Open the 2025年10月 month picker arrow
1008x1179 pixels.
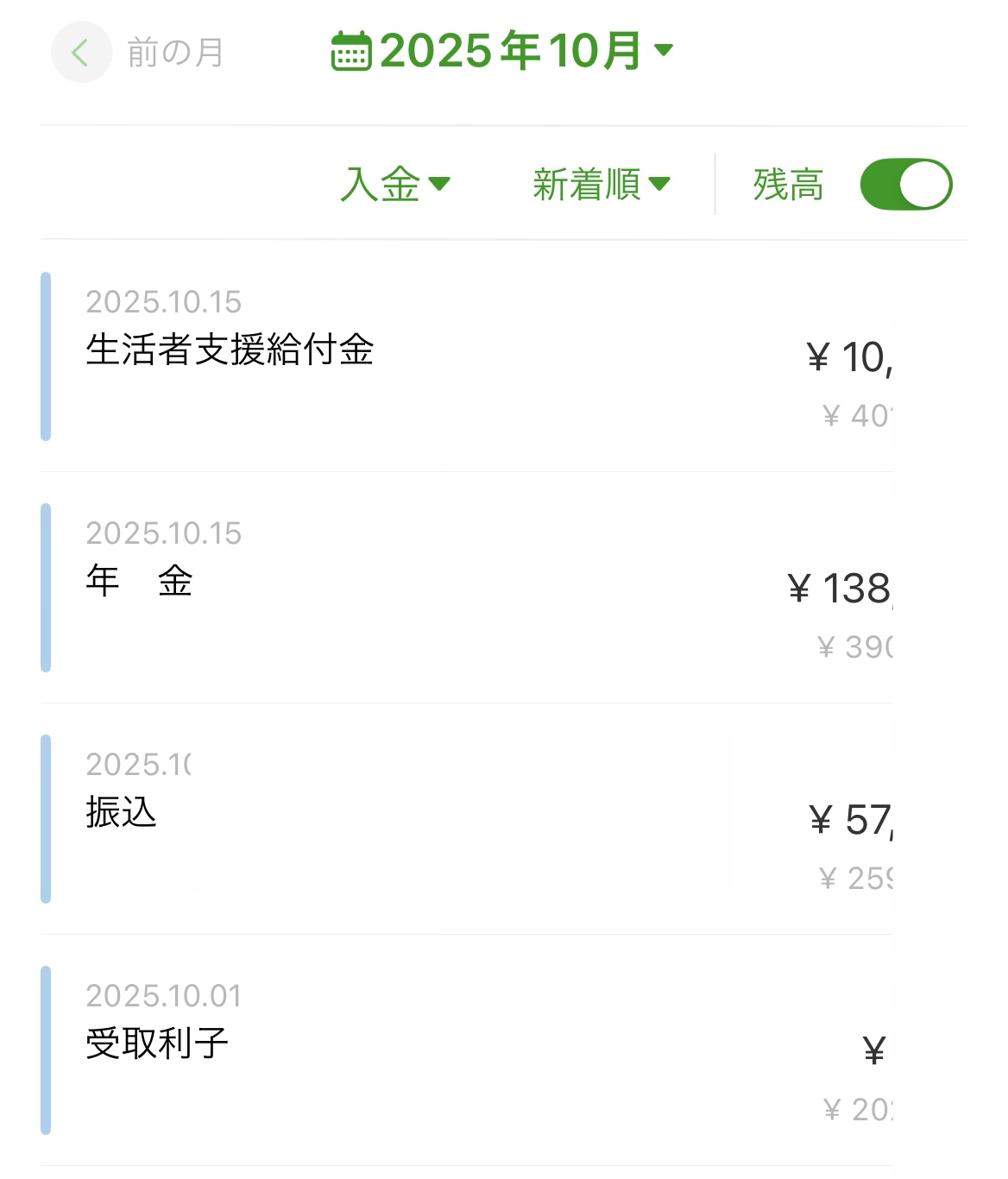click(x=664, y=50)
